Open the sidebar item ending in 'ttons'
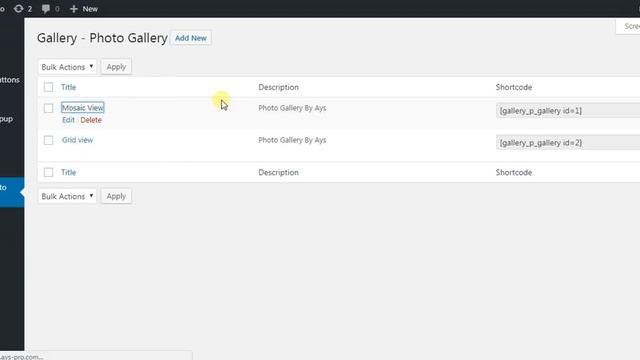 (10, 80)
